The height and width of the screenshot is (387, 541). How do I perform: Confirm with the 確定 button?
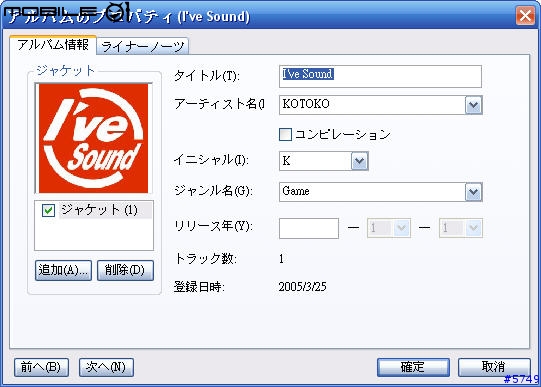coord(413,367)
